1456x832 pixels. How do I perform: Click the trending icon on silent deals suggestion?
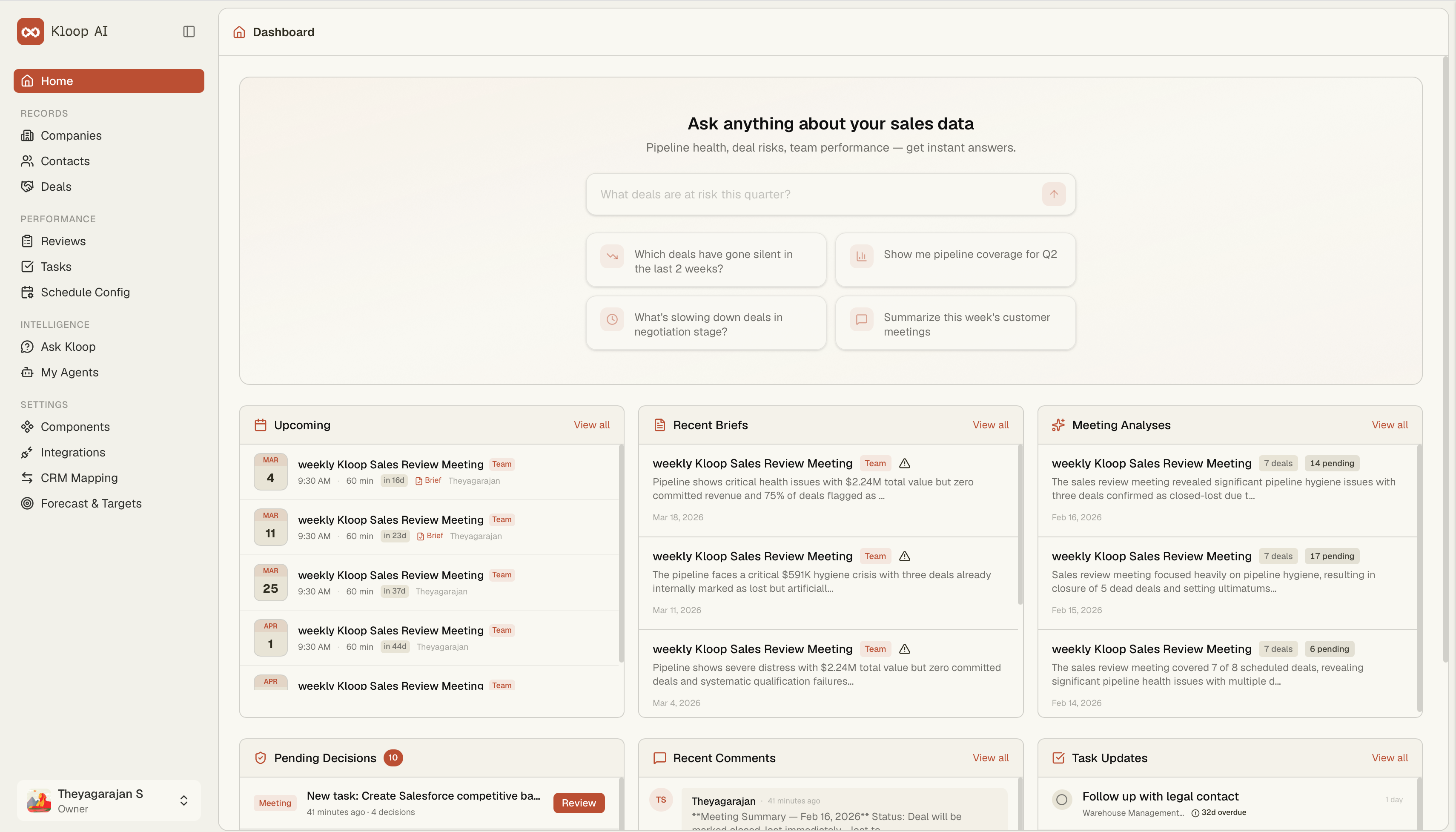point(611,257)
